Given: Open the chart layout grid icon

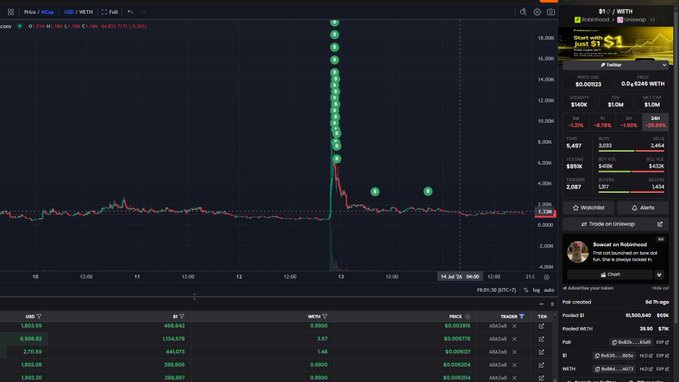Looking at the screenshot, I should coord(11,12).
